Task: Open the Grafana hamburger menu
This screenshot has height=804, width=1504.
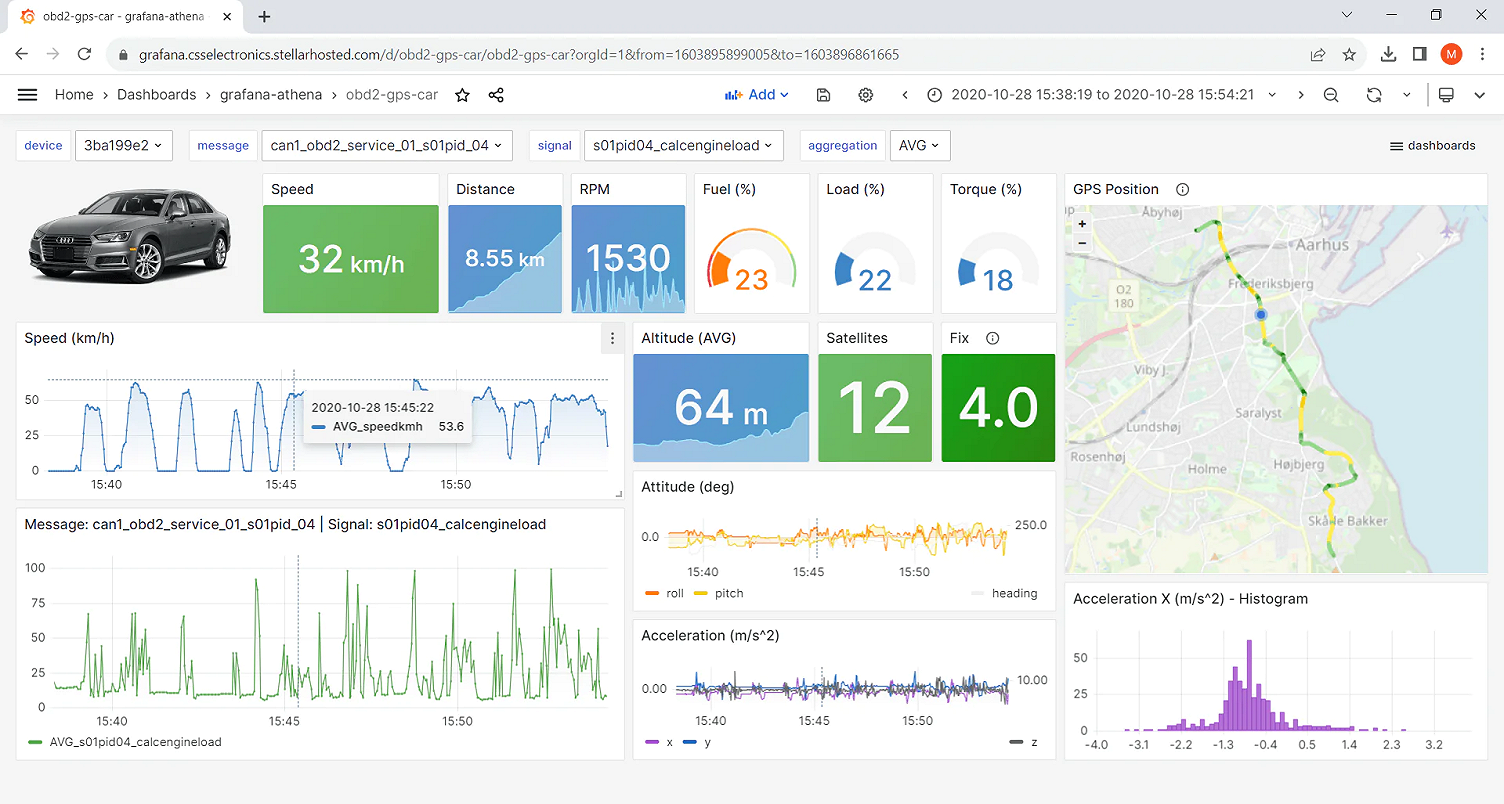Action: 28,95
